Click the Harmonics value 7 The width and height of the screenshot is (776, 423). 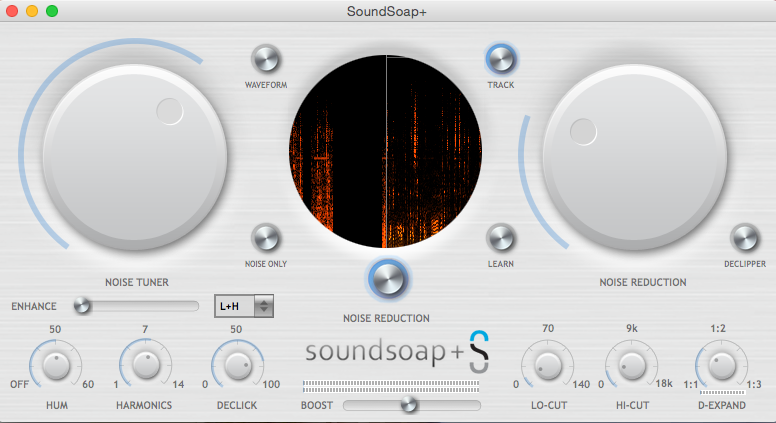[x=145, y=329]
